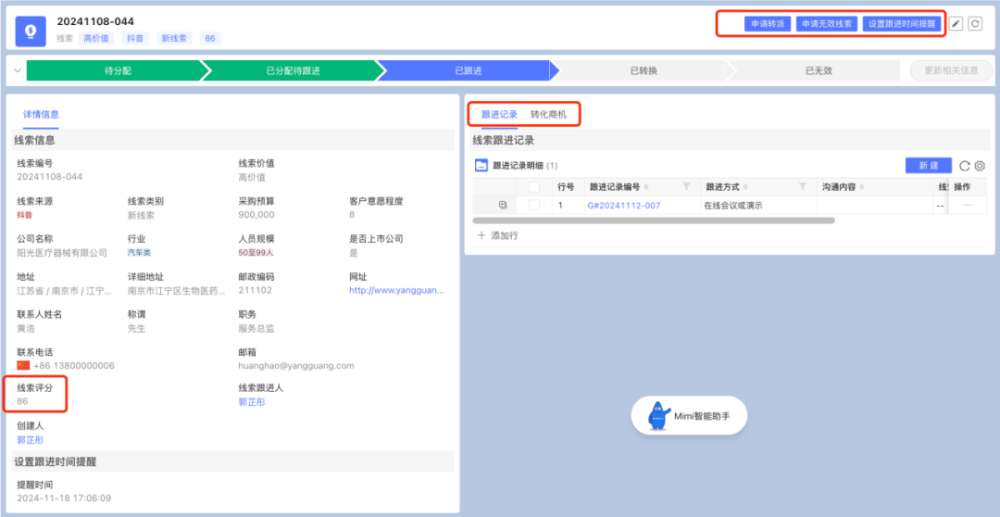Switch to the 转化商机 tab
The height and width of the screenshot is (517, 1000).
coord(548,115)
